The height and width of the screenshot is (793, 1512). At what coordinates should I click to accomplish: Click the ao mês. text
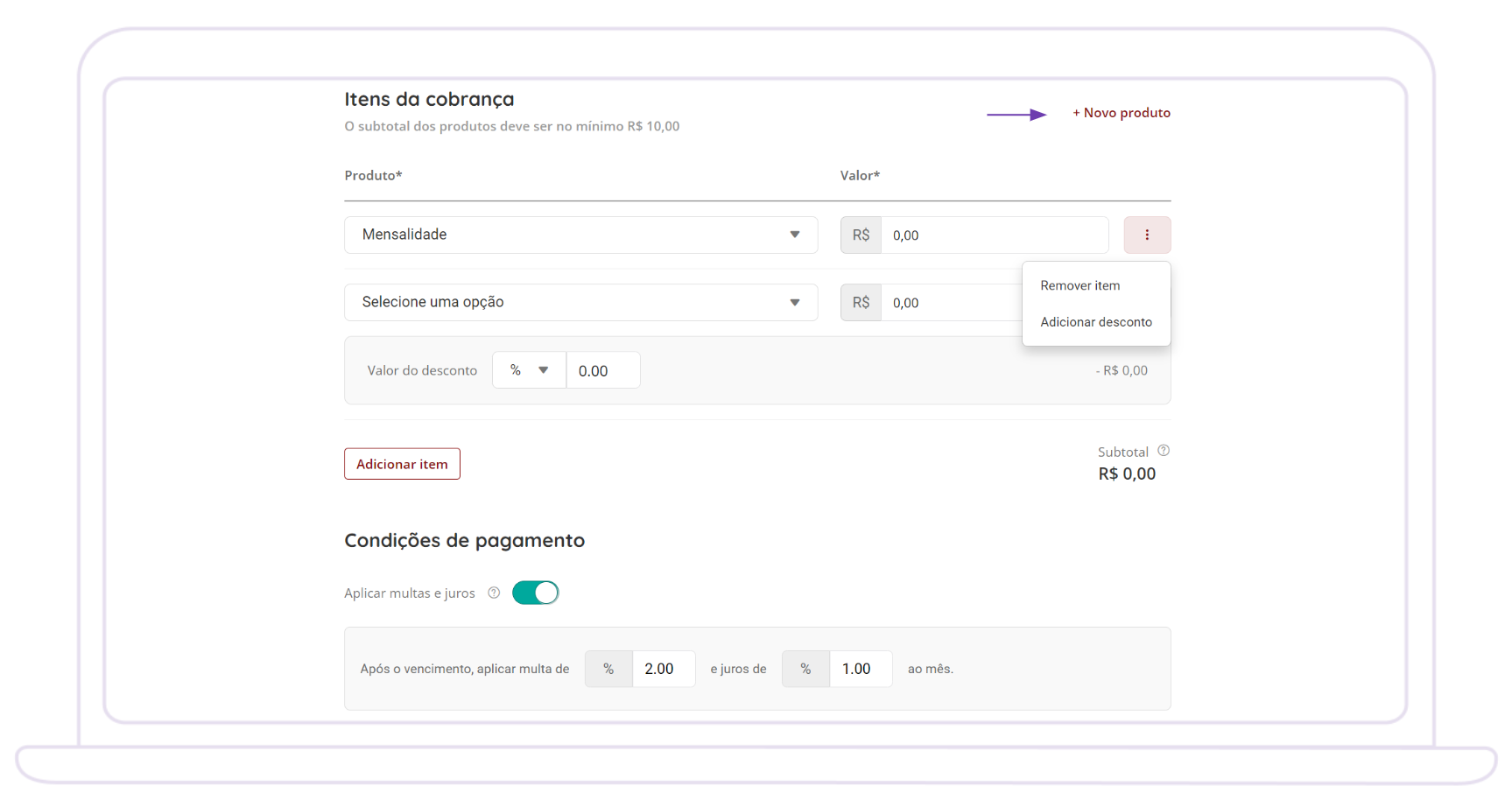930,669
